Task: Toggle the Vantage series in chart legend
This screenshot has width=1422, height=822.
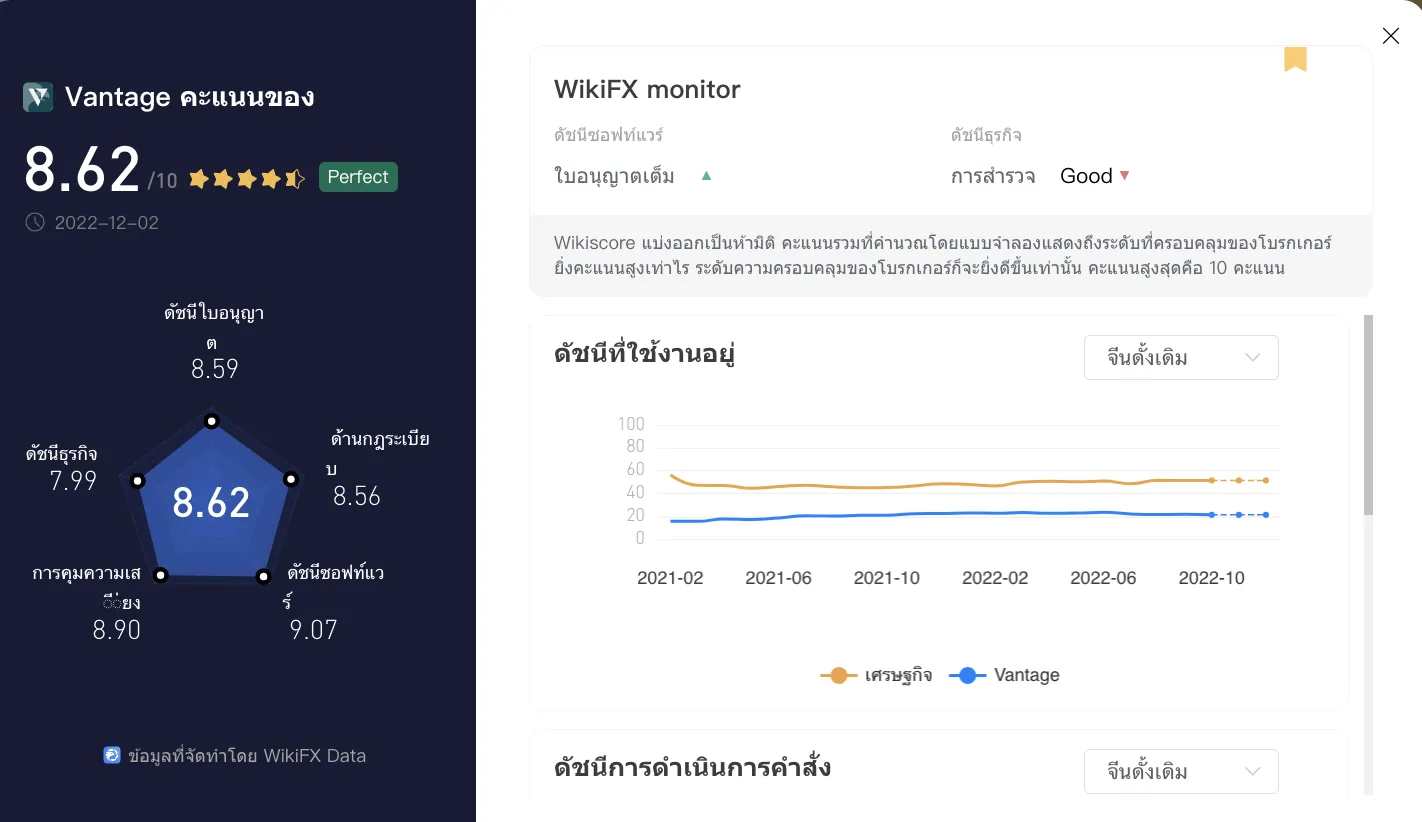Action: click(x=1003, y=675)
